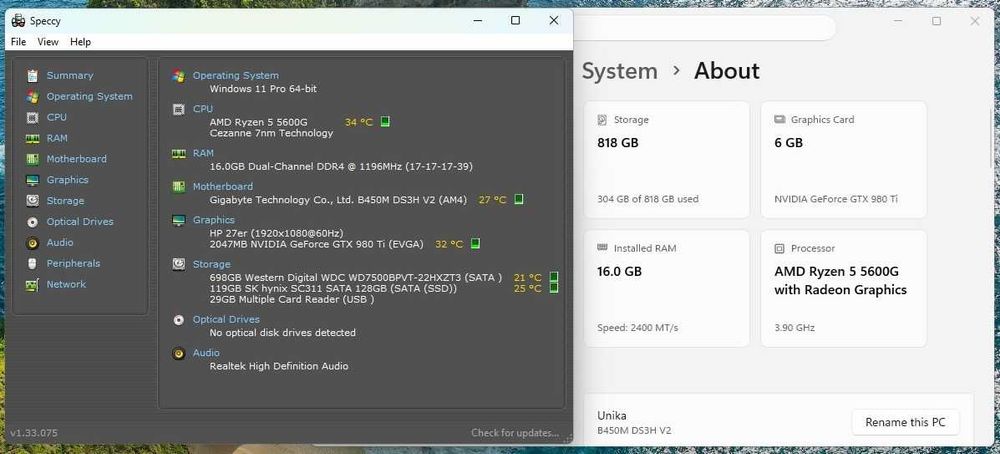Click the Motherboard icon in sidebar
Viewport: 1000px width, 454px height.
click(33, 159)
